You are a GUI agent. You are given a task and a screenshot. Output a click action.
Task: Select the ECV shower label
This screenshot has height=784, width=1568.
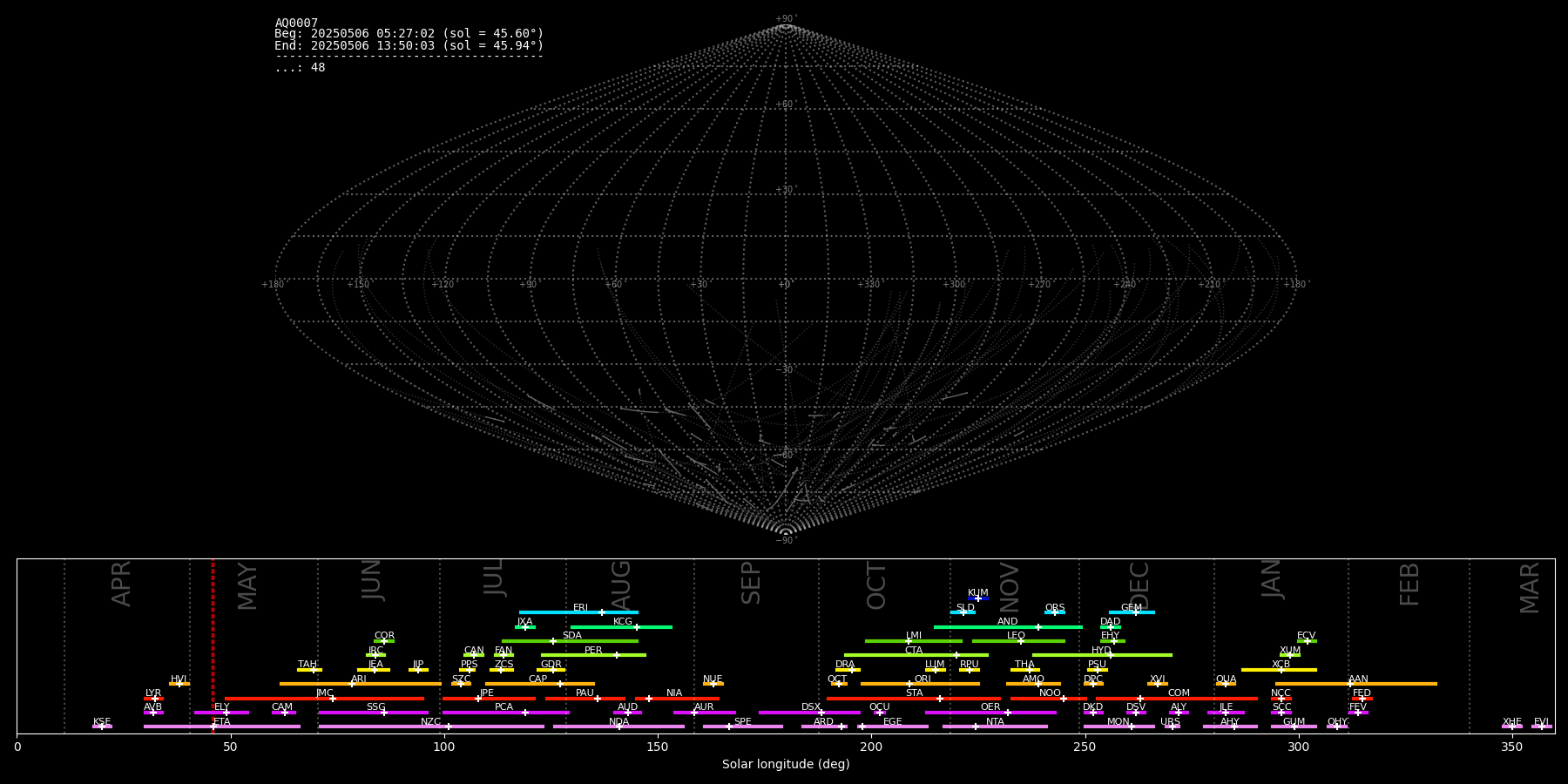point(1307,636)
